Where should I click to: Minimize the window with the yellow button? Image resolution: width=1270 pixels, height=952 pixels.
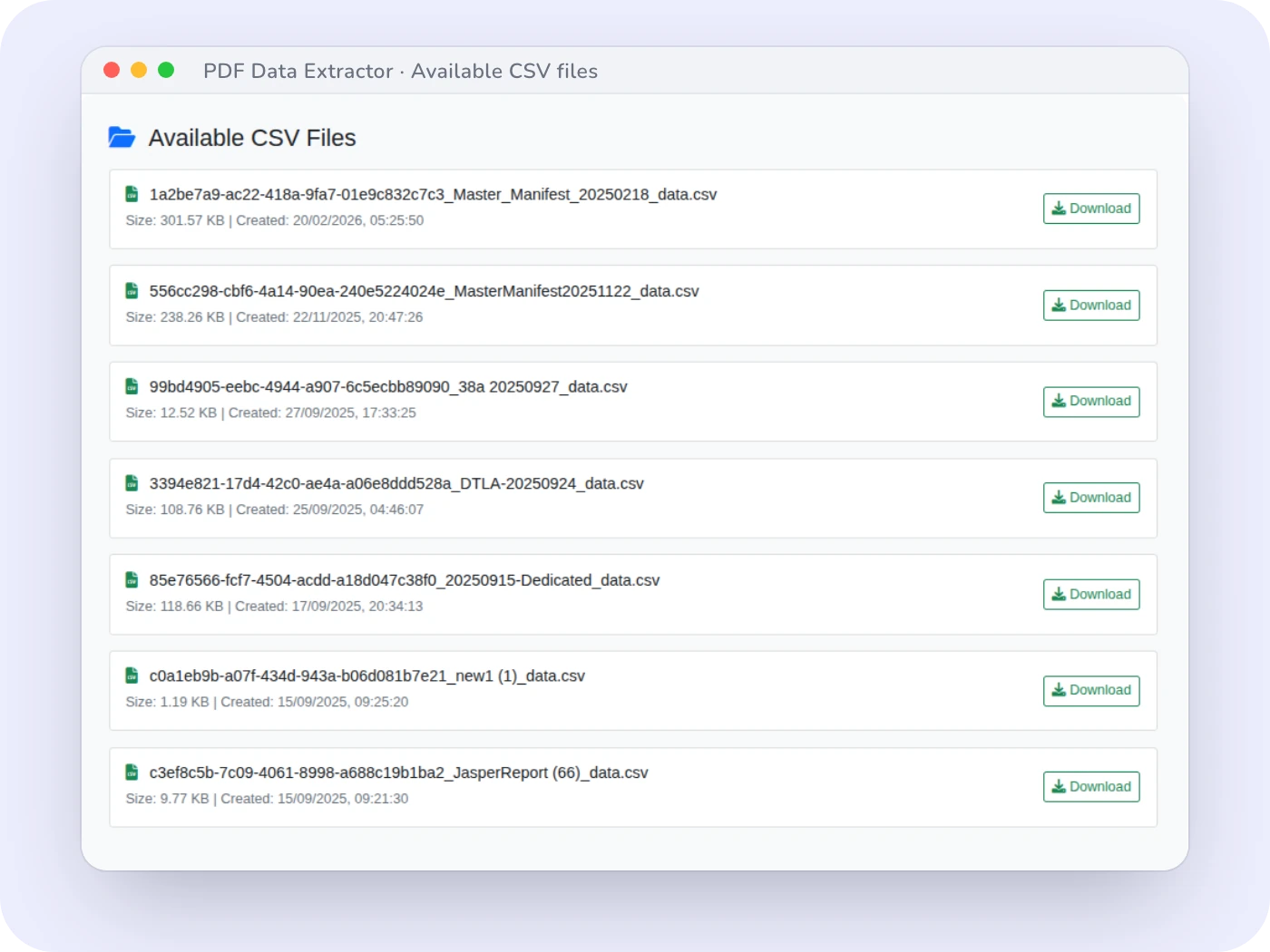[x=139, y=70]
